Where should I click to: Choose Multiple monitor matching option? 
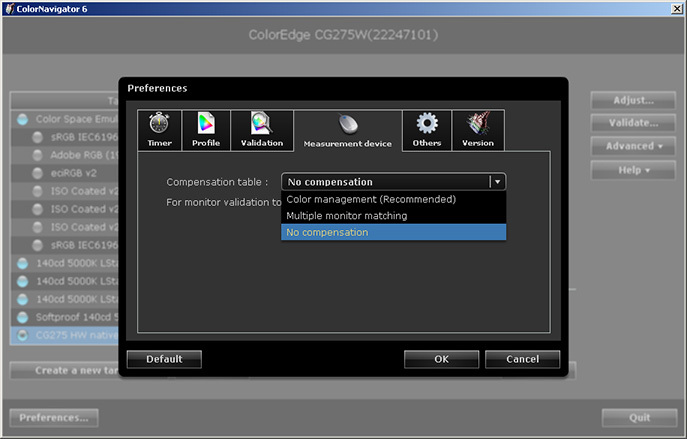click(393, 216)
